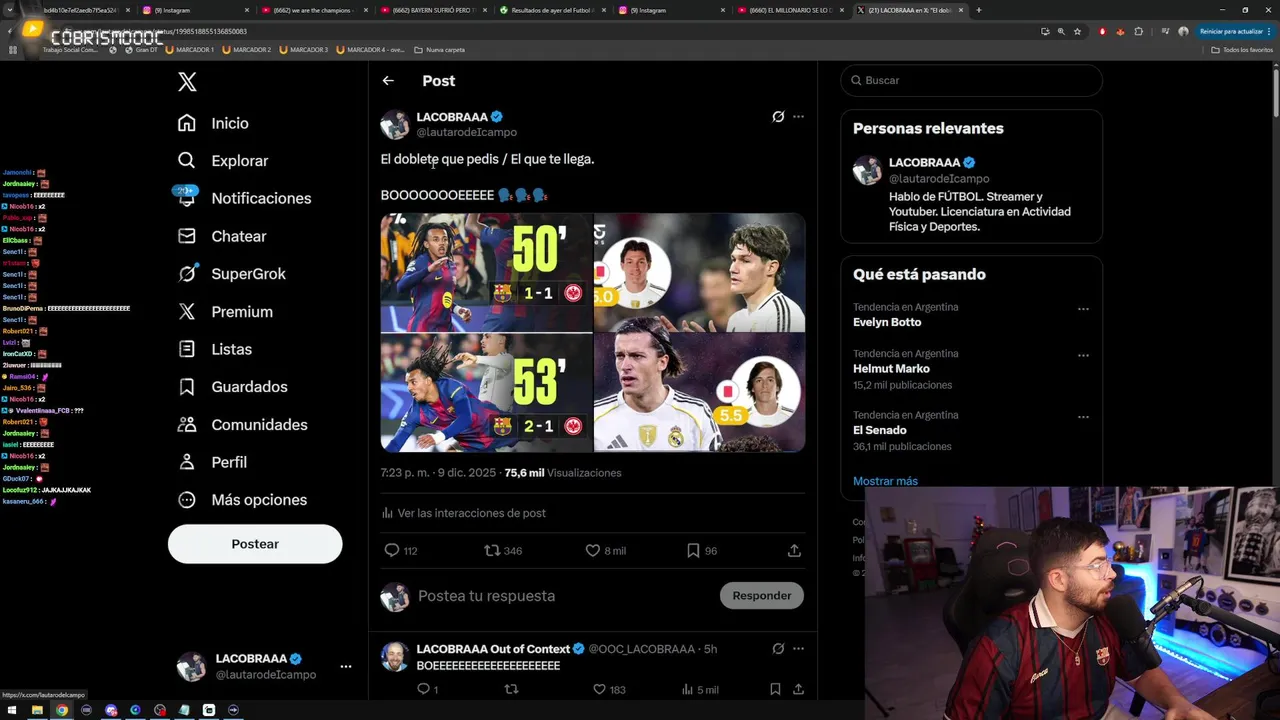Viewport: 1280px width, 720px height.
Task: Open the Grok icon on the Out of Context reply
Action: coord(778,649)
